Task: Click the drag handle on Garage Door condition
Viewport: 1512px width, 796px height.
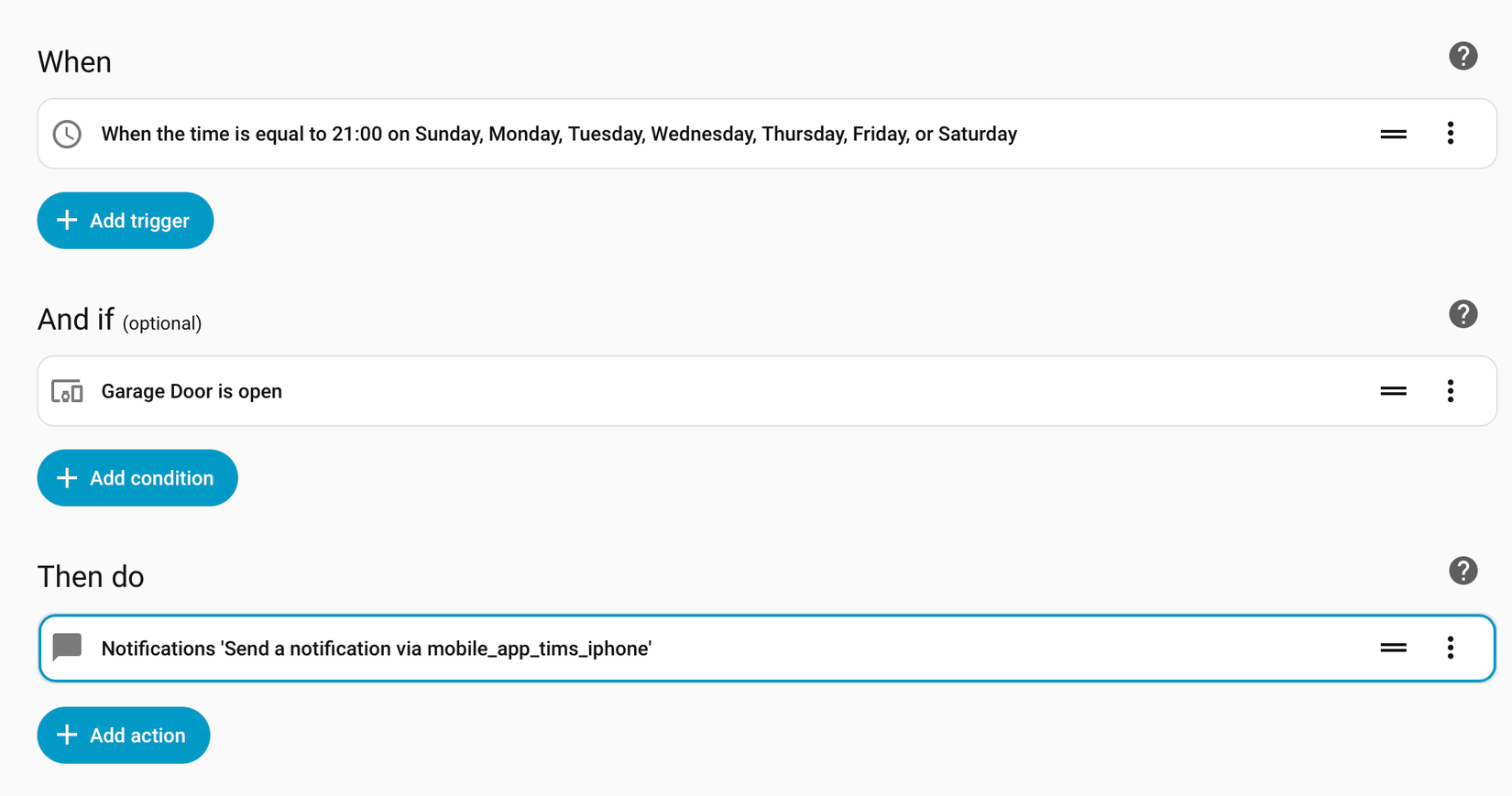Action: click(x=1393, y=391)
